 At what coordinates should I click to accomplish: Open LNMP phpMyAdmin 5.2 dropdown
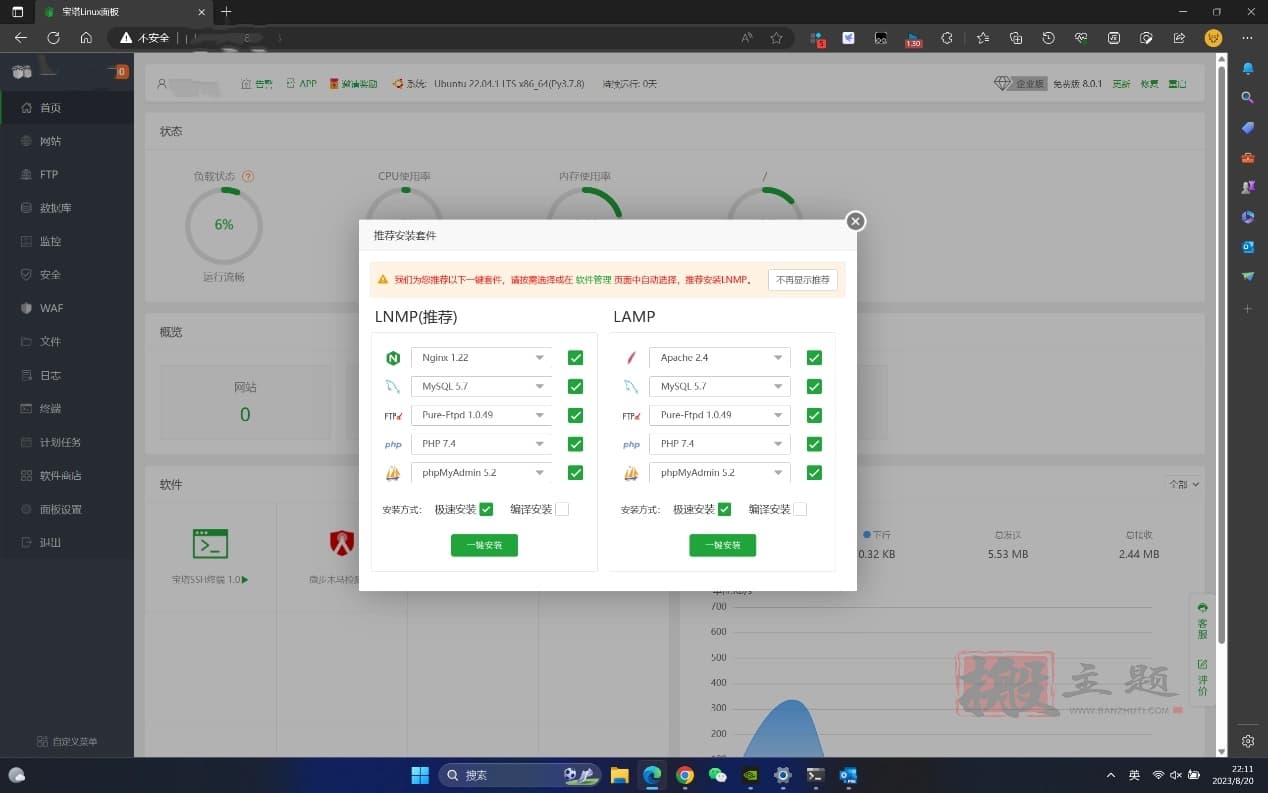[x=481, y=472]
